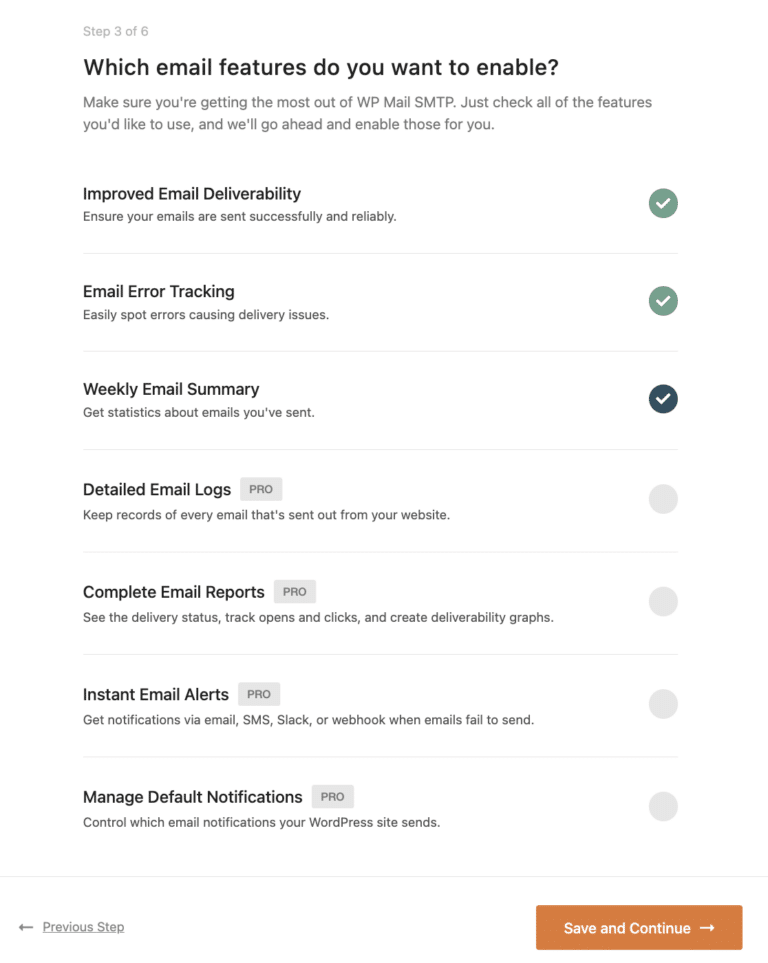Click the checkmark icon for Improved Email Deliverability
This screenshot has height=963, width=768.
coord(663,203)
